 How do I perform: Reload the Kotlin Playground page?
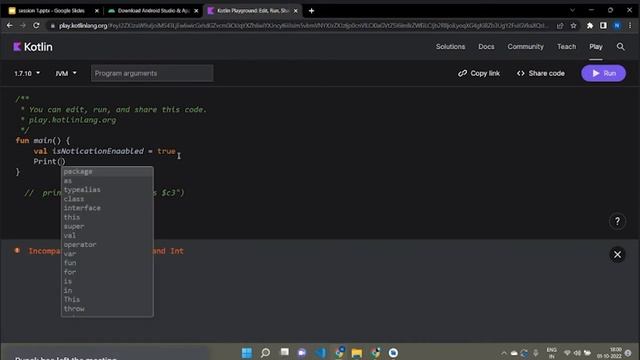point(36,25)
